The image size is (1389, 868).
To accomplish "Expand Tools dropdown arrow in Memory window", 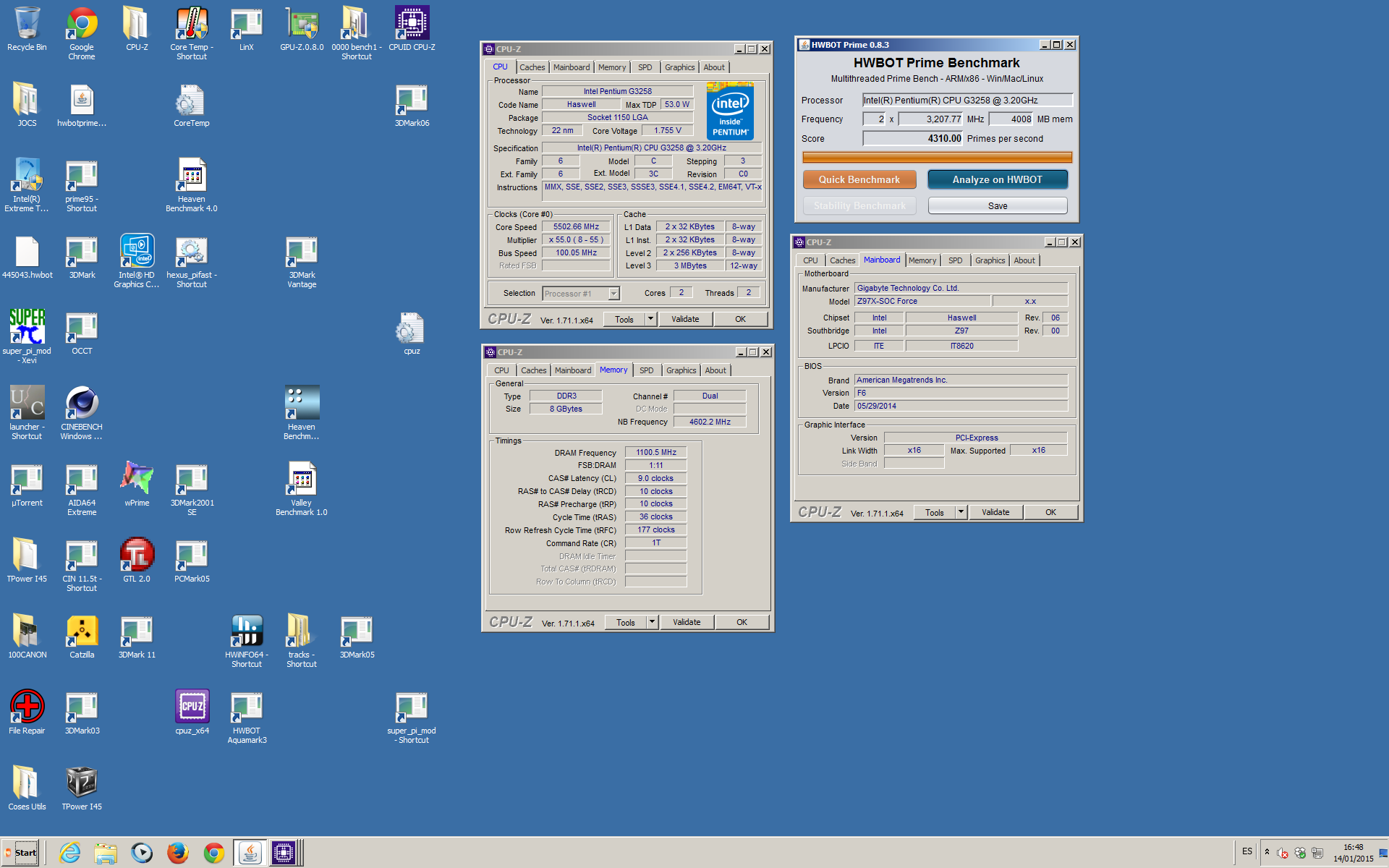I will pos(652,622).
